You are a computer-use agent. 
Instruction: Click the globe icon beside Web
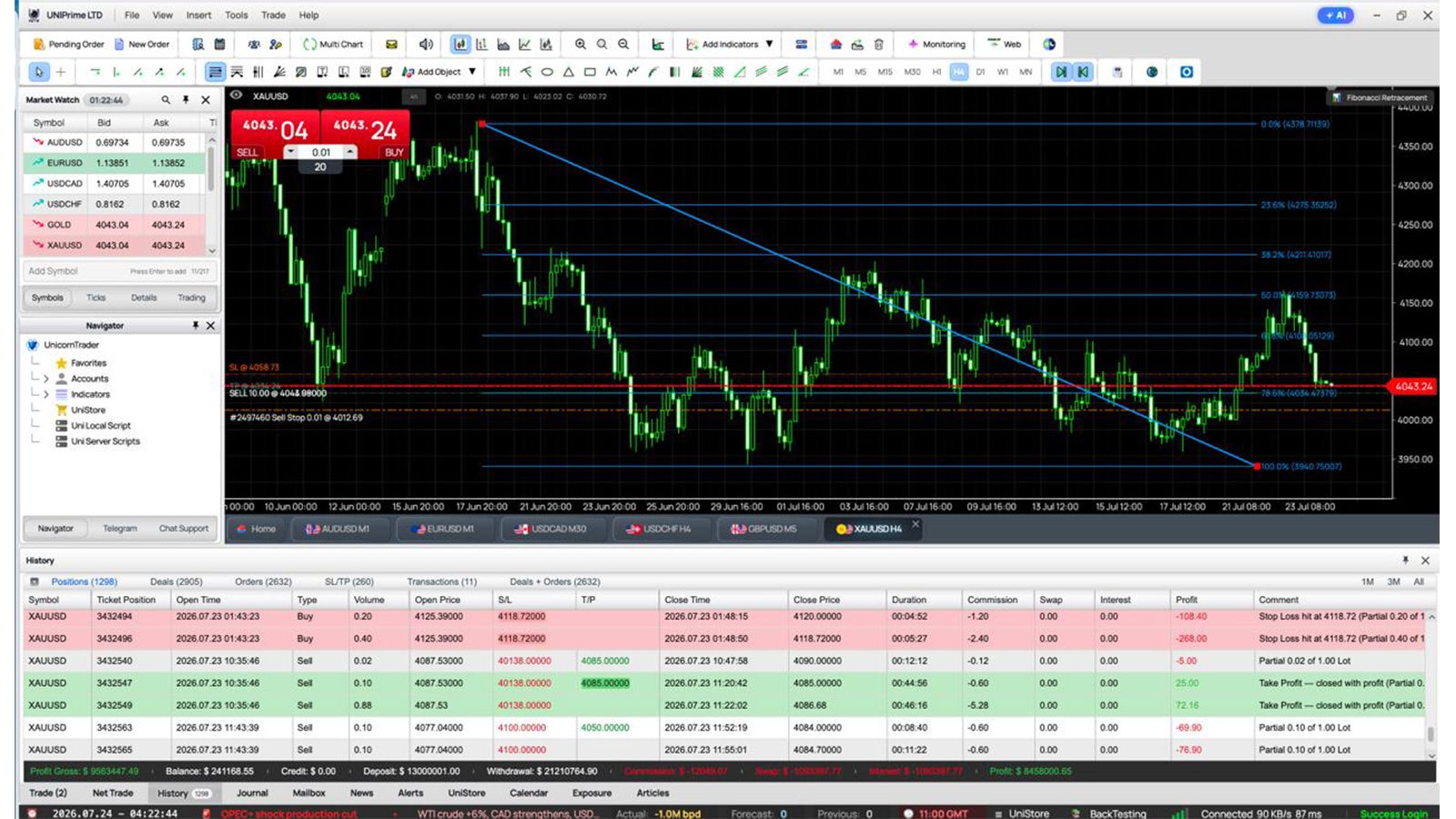[1049, 44]
